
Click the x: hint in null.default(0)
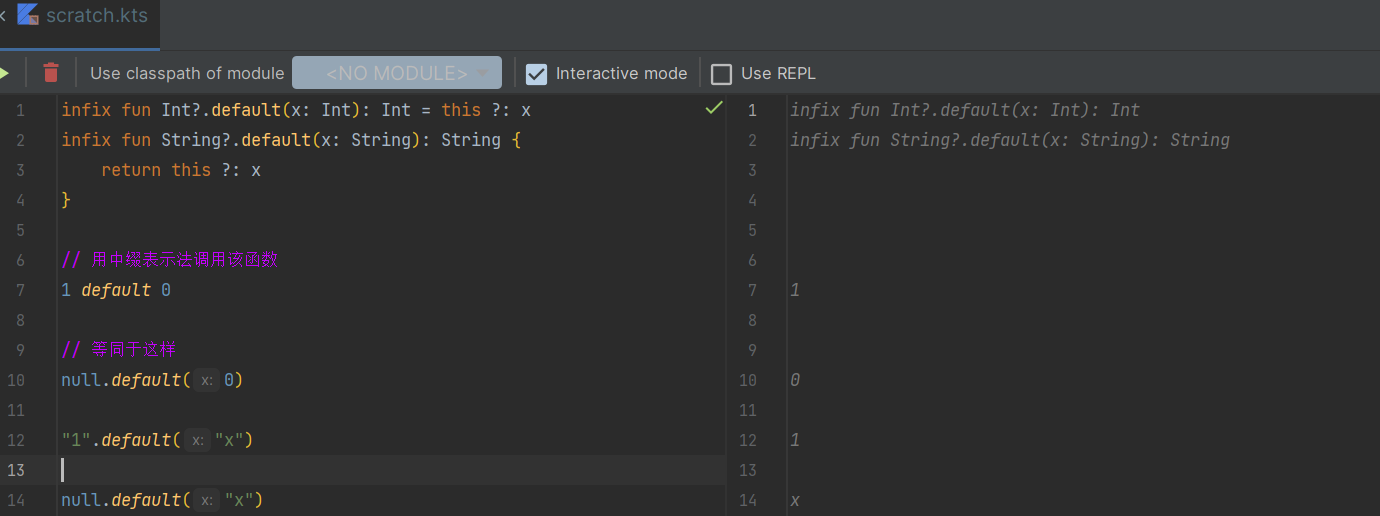click(x=206, y=380)
